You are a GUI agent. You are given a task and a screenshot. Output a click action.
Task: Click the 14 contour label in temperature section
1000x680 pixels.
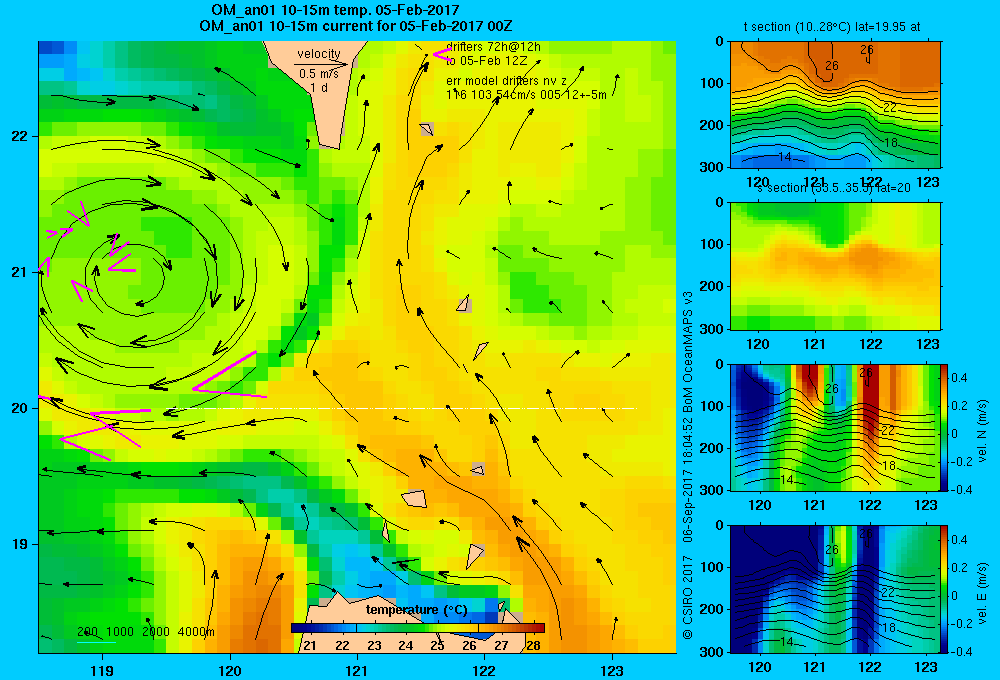(x=785, y=156)
